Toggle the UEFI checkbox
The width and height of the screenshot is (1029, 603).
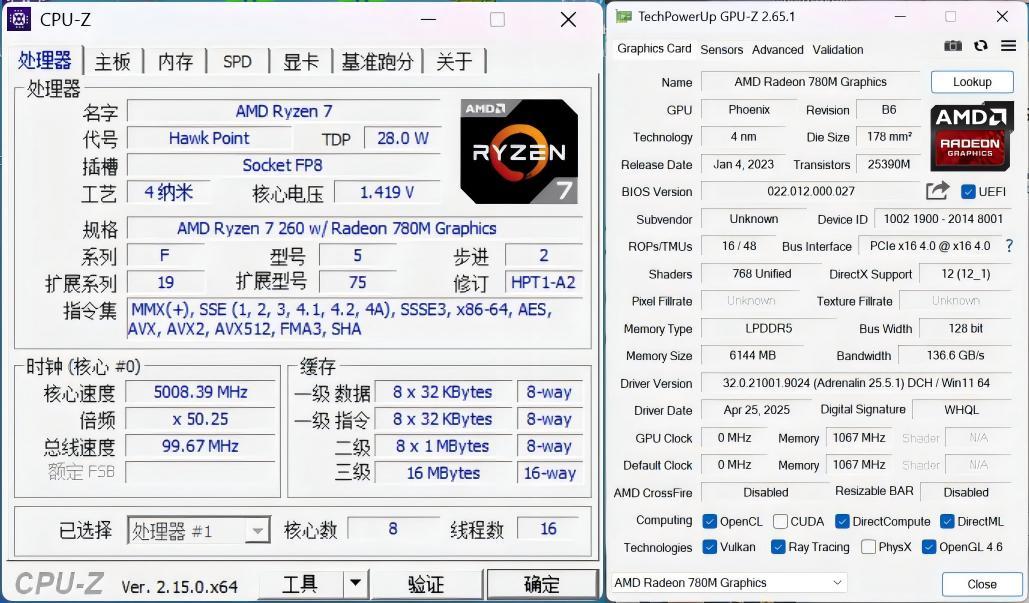click(968, 192)
